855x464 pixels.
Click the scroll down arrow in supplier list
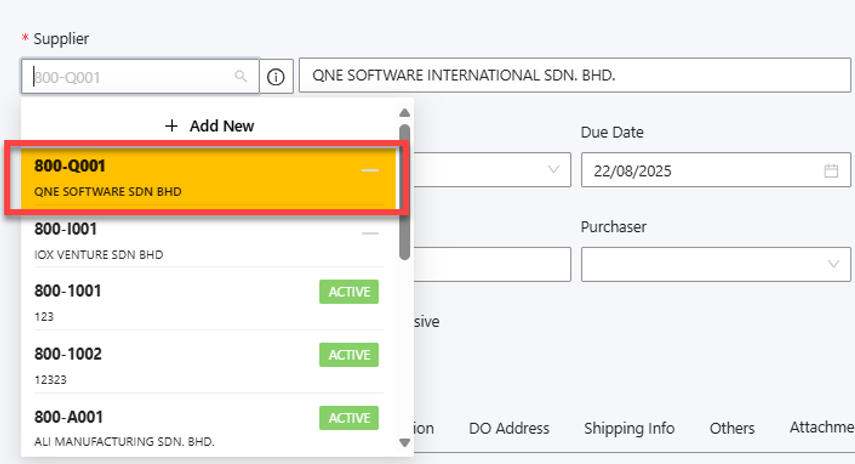coord(404,443)
